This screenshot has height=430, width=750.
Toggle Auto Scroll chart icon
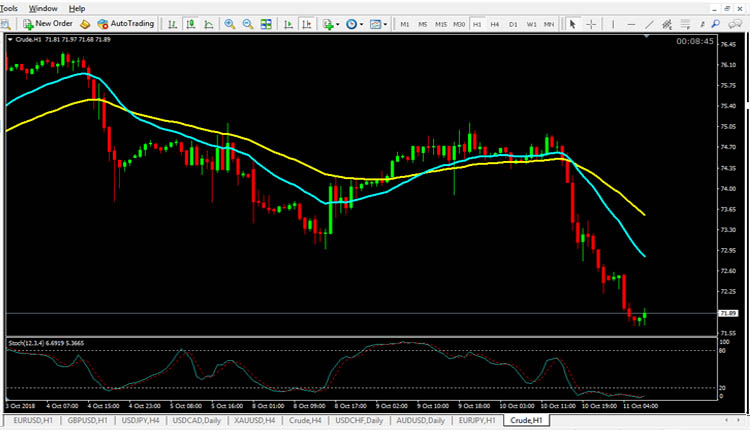click(x=288, y=24)
